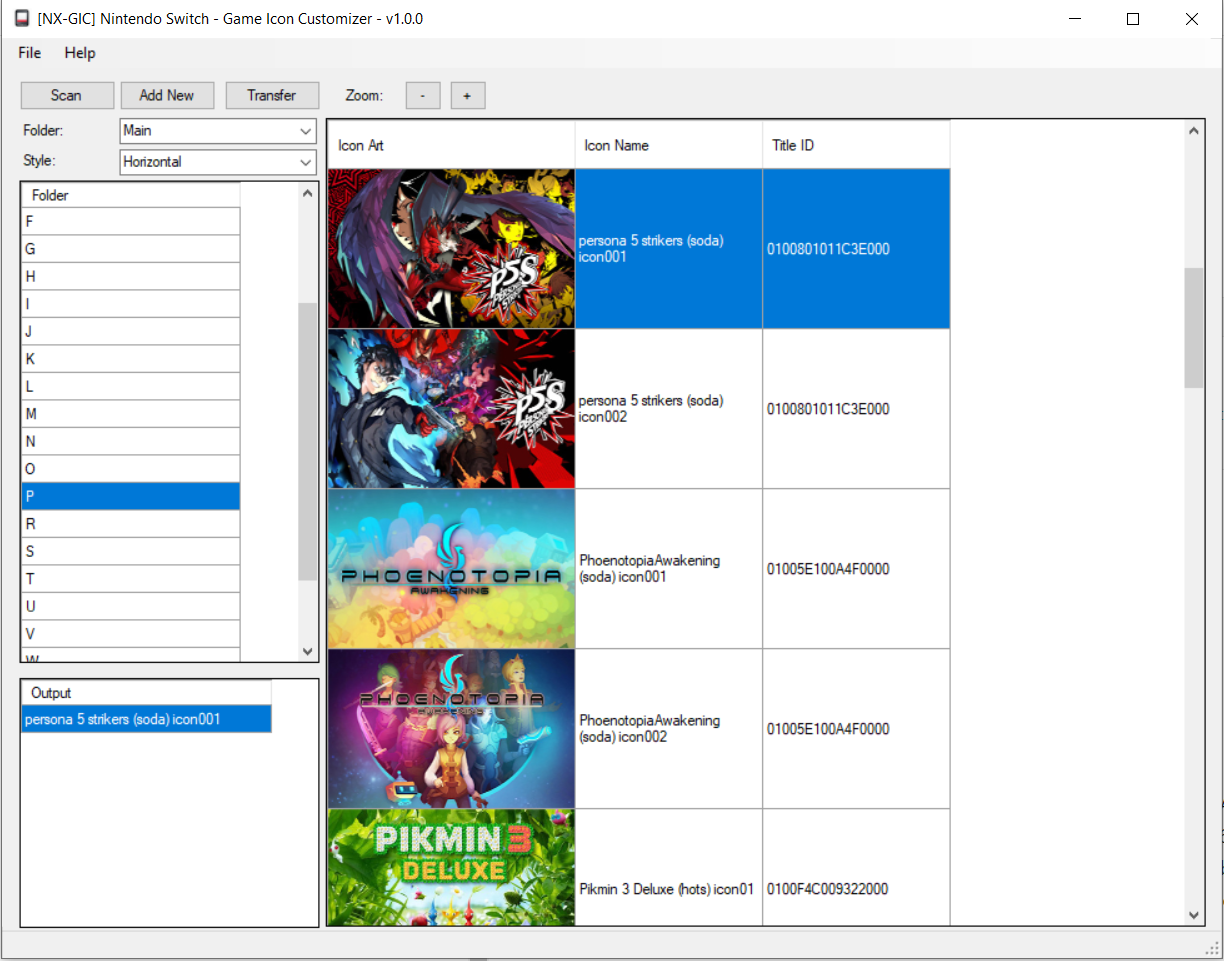Select persona 5 strikers icon001 in Output list
Screen dimensions: 1224x961
click(x=146, y=719)
